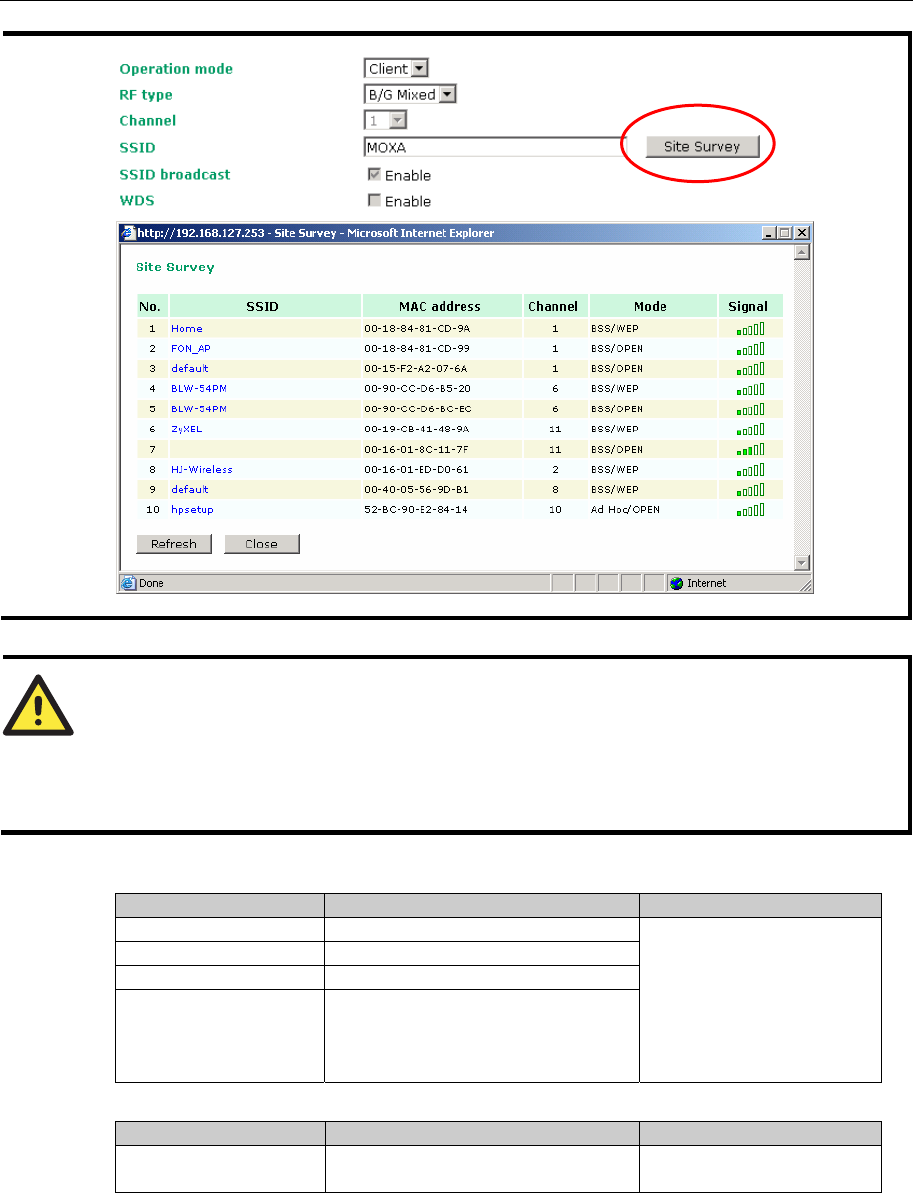
Task: Click the Done status bar text
Action: 151,584
